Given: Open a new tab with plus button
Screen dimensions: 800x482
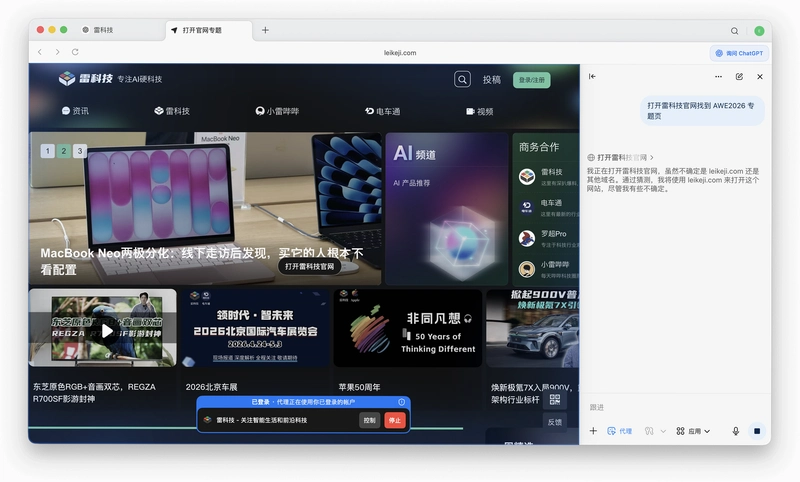Looking at the screenshot, I should [x=265, y=30].
